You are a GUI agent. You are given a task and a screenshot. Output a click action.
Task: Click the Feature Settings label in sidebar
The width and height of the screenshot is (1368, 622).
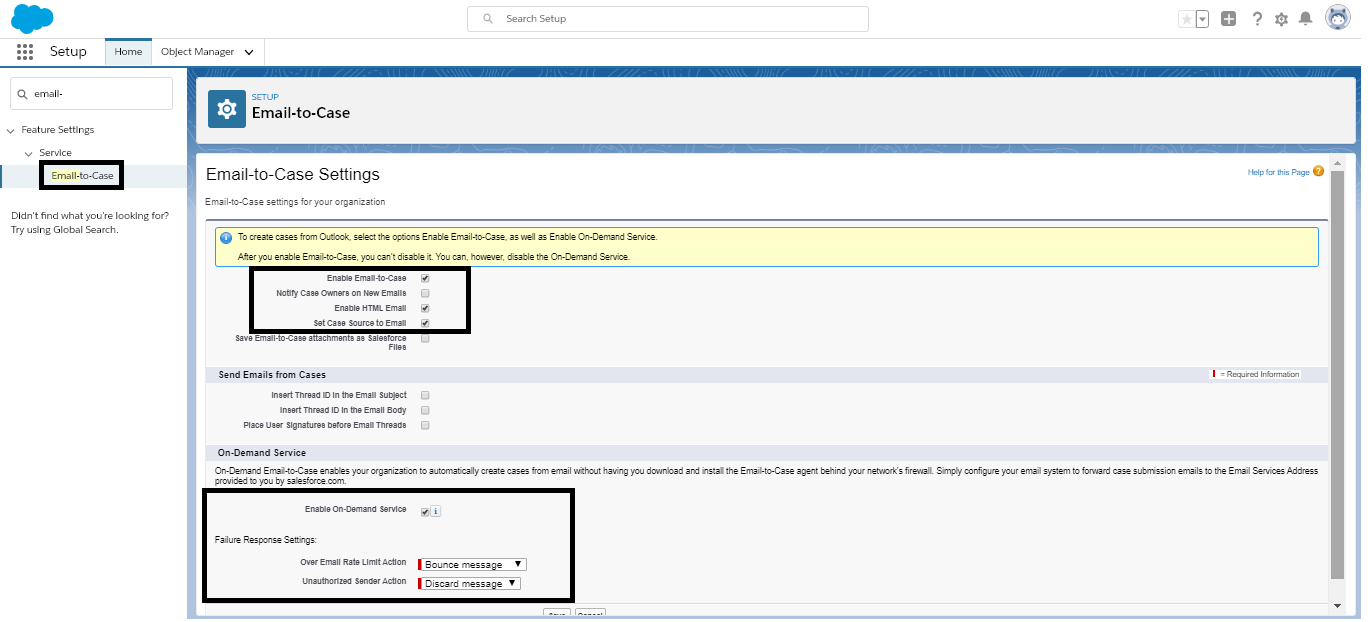58,130
